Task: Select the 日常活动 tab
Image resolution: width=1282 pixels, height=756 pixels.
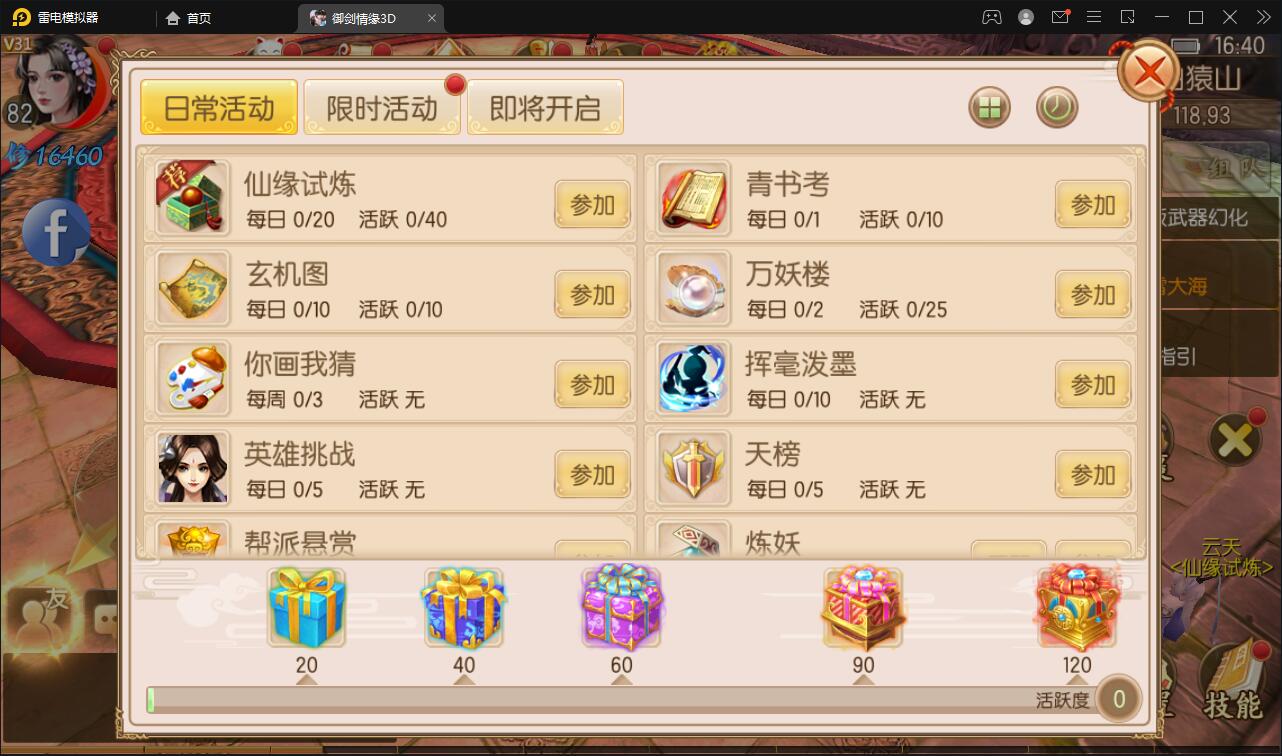Action: [219, 108]
